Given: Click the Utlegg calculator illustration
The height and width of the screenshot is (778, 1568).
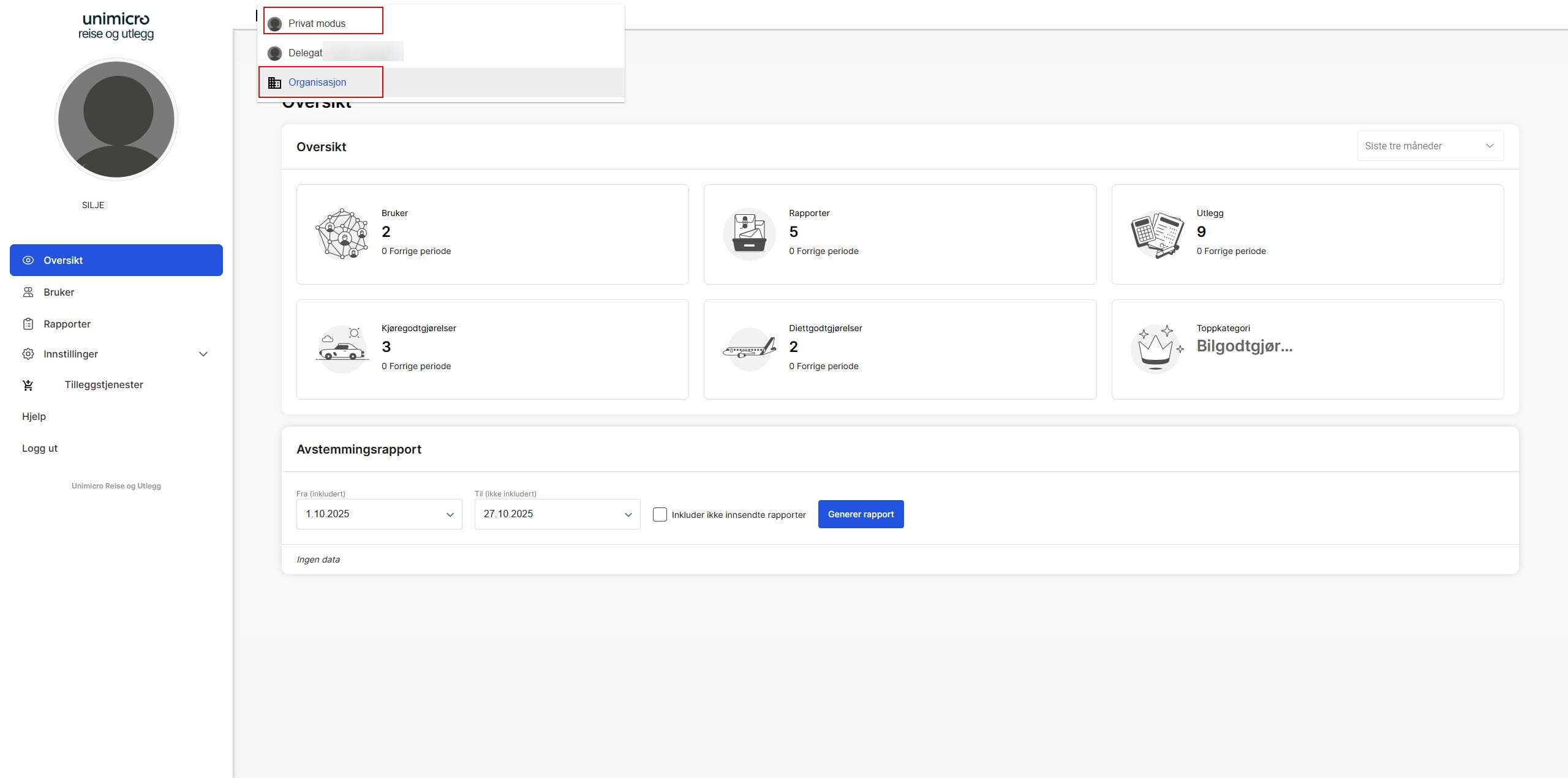Looking at the screenshot, I should point(1156,234).
